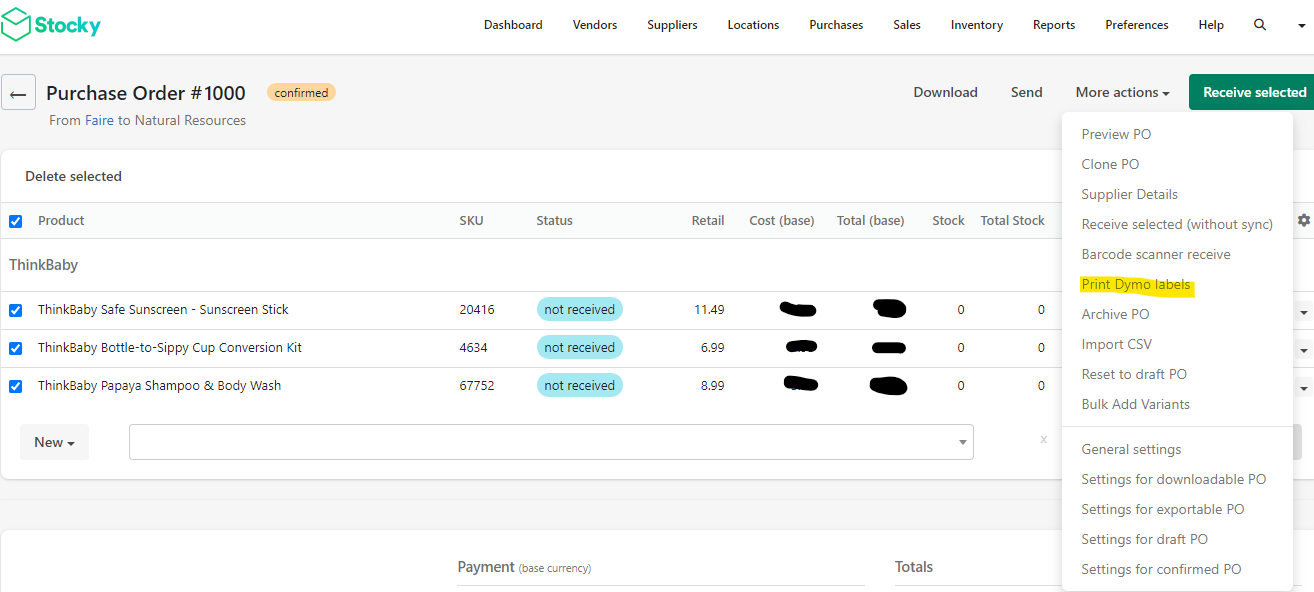The height and width of the screenshot is (592, 1314).
Task: Click ThinkBaby Papaya Shampoo & Body Wash name
Action: coord(159,386)
